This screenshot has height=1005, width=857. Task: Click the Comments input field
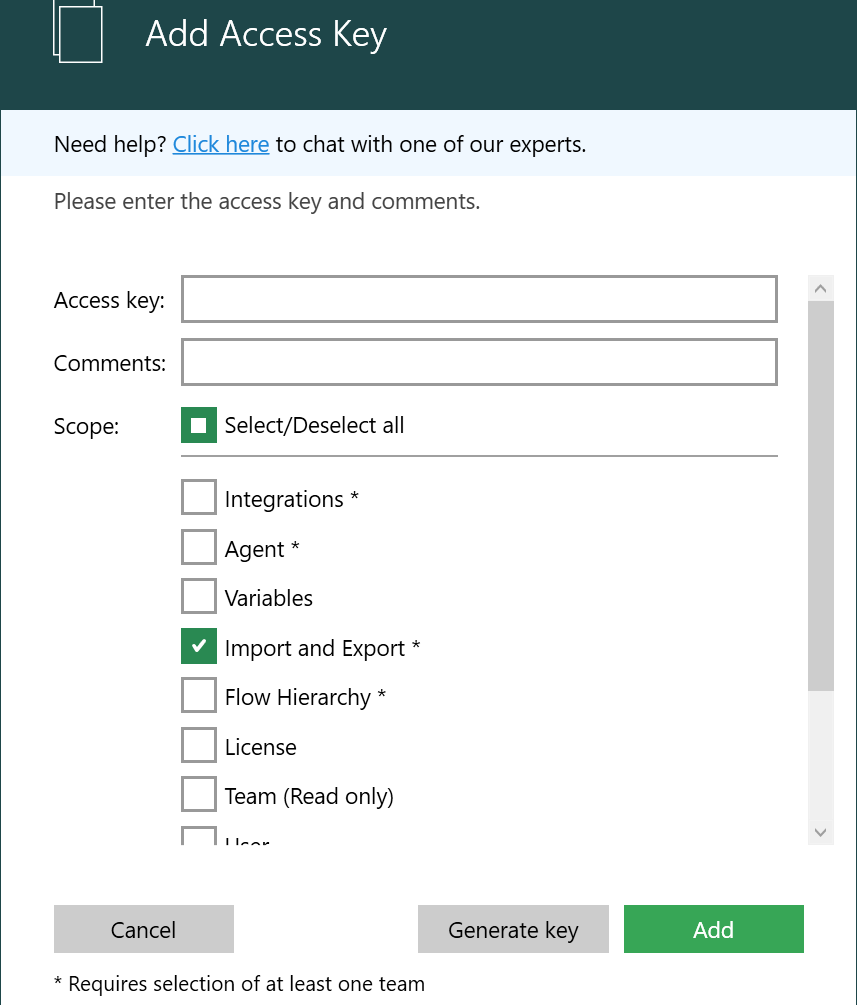pos(479,363)
